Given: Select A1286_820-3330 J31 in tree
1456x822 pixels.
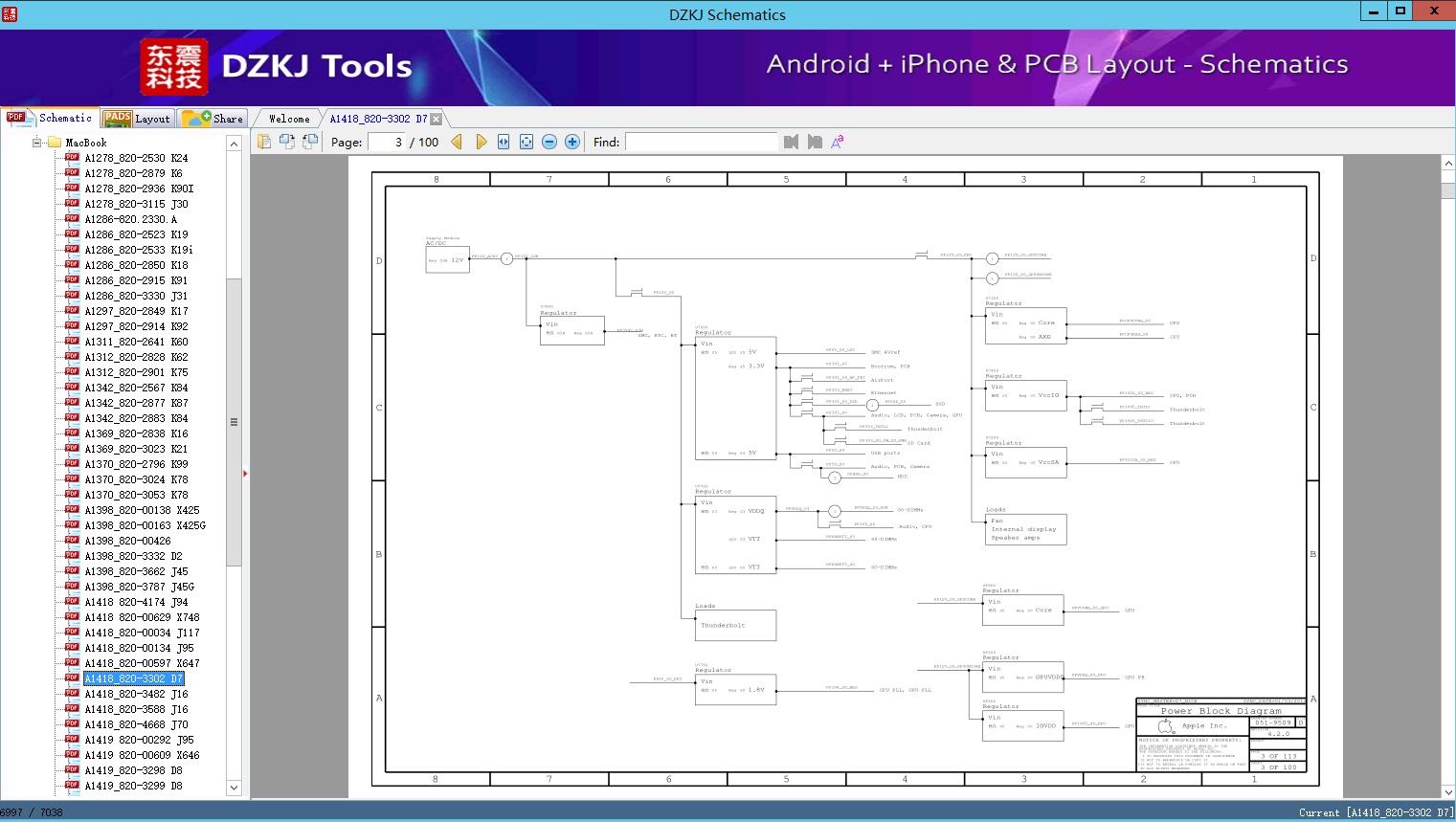Looking at the screenshot, I should tap(136, 296).
